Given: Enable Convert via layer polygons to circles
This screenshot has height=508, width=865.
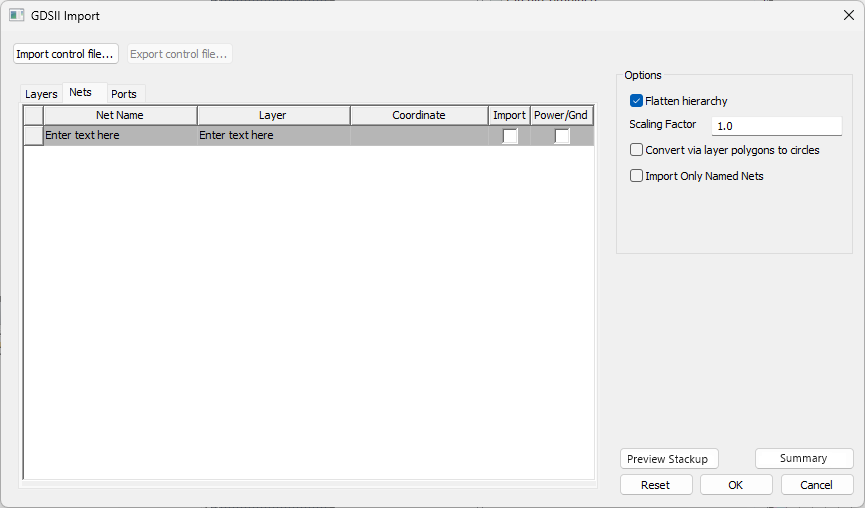Looking at the screenshot, I should pyautogui.click(x=636, y=150).
